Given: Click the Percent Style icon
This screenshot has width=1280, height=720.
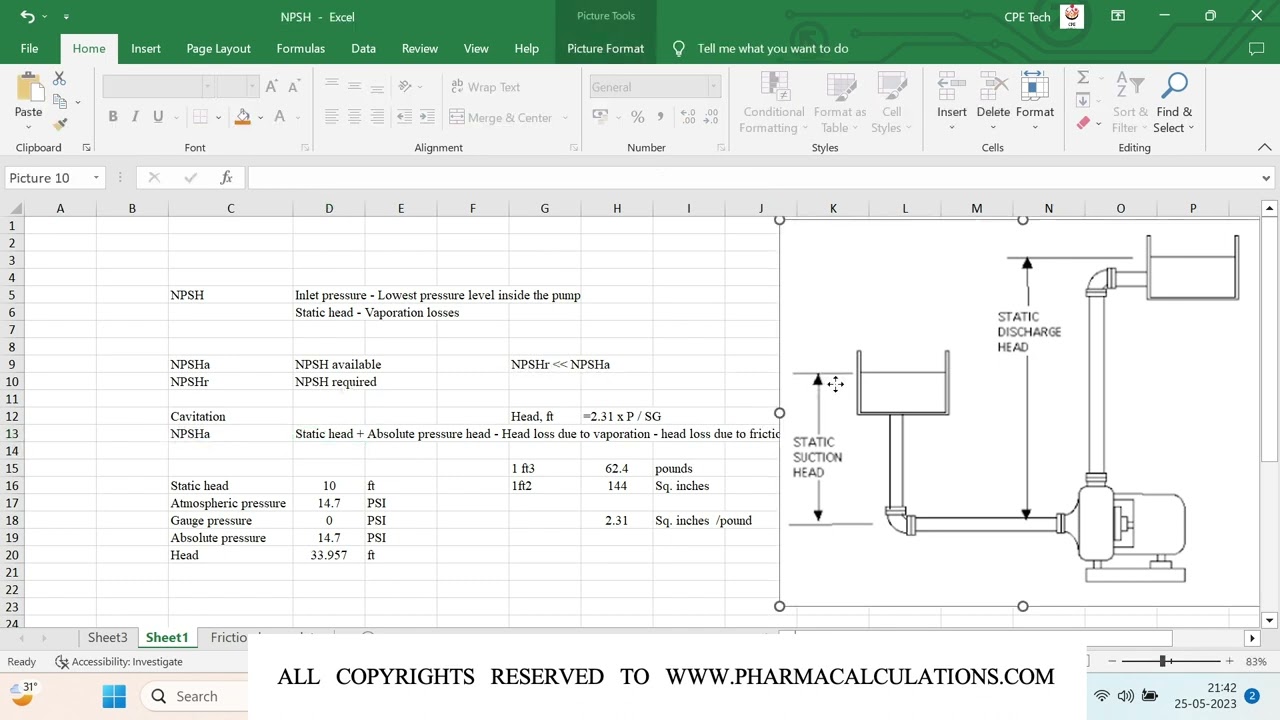Looking at the screenshot, I should click(x=639, y=117).
